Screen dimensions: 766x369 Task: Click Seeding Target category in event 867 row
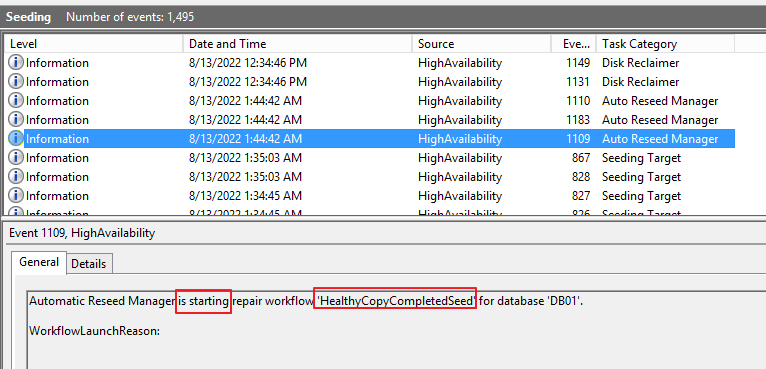(x=641, y=158)
